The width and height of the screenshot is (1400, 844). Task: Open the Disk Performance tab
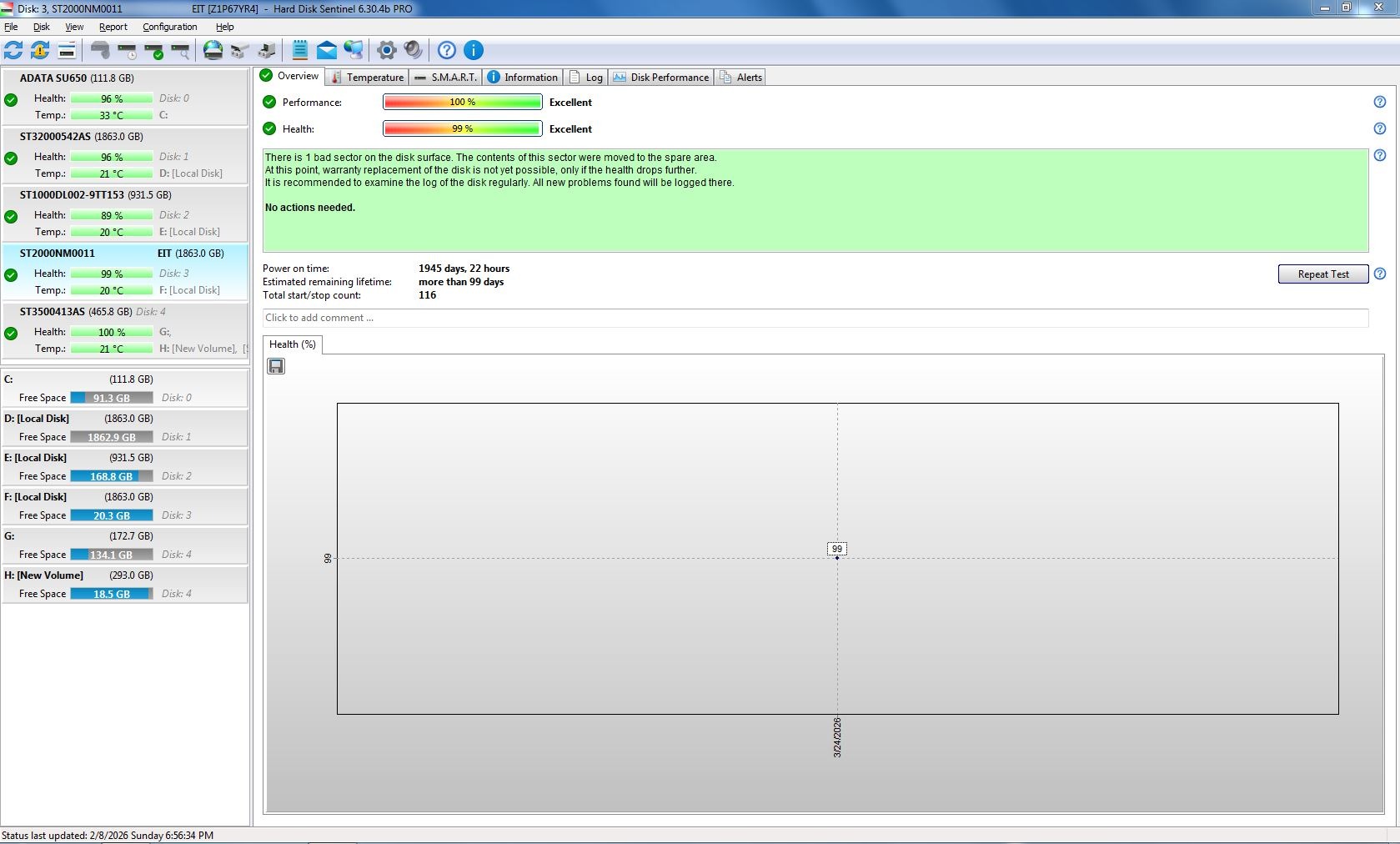point(661,78)
